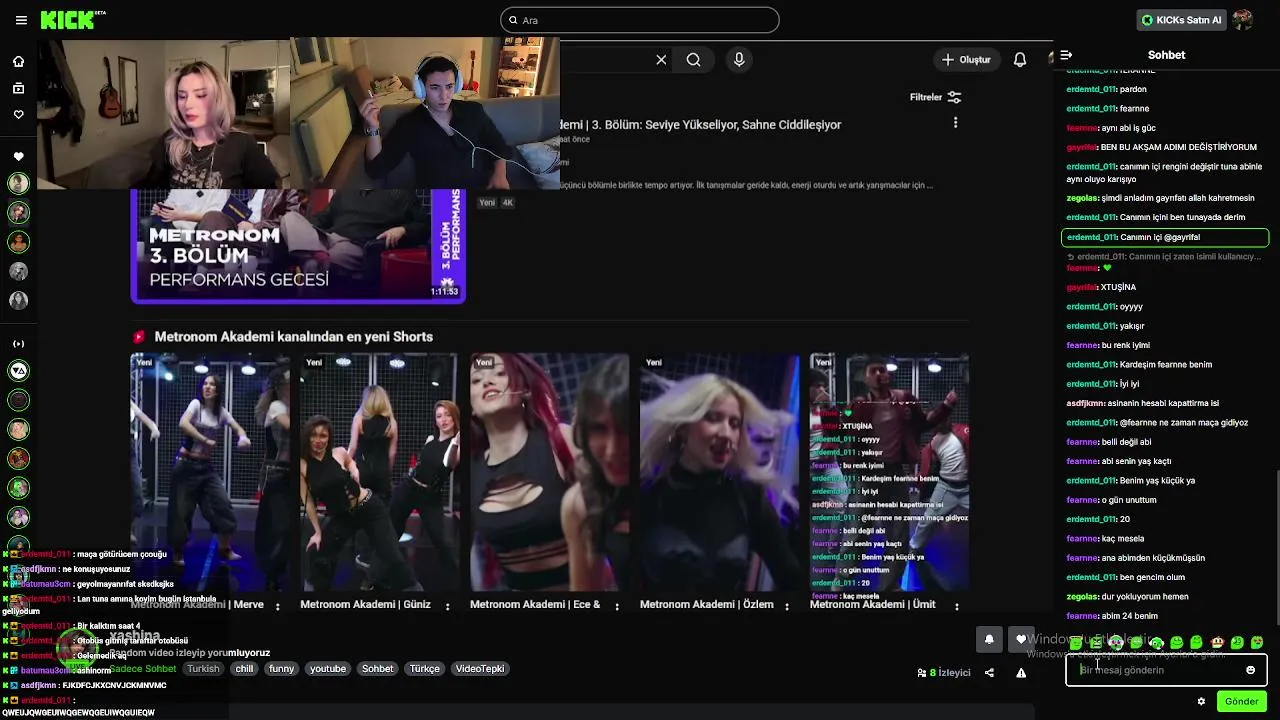The image size is (1280, 720).
Task: Select the VideoTepki tag
Action: coord(480,669)
